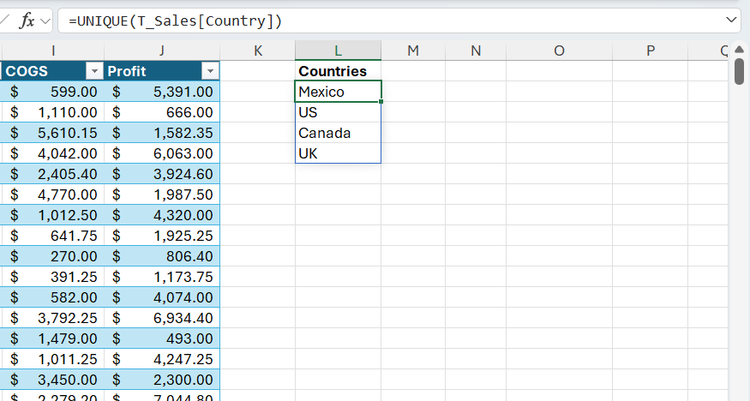Select Profit cell 493.00

[162, 338]
